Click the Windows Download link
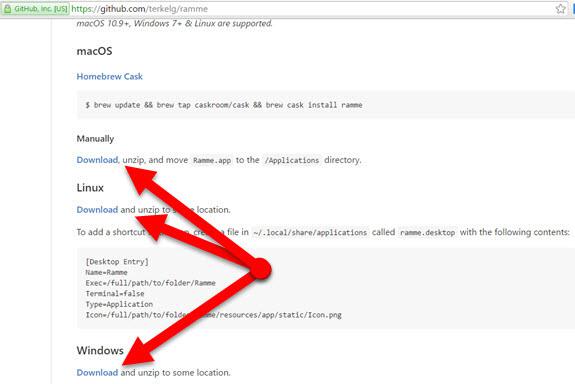This screenshot has height=384, width=575. [97, 373]
